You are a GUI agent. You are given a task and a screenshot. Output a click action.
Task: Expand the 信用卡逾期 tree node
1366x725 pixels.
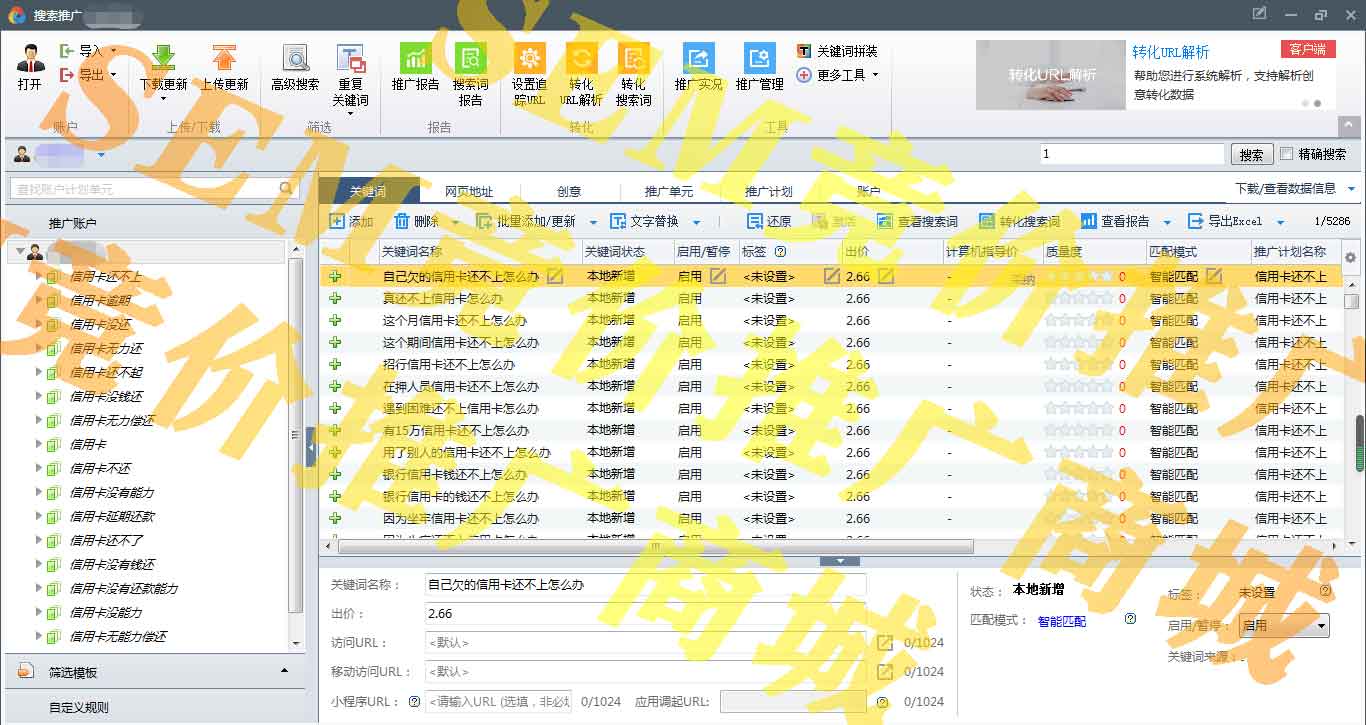pos(39,300)
